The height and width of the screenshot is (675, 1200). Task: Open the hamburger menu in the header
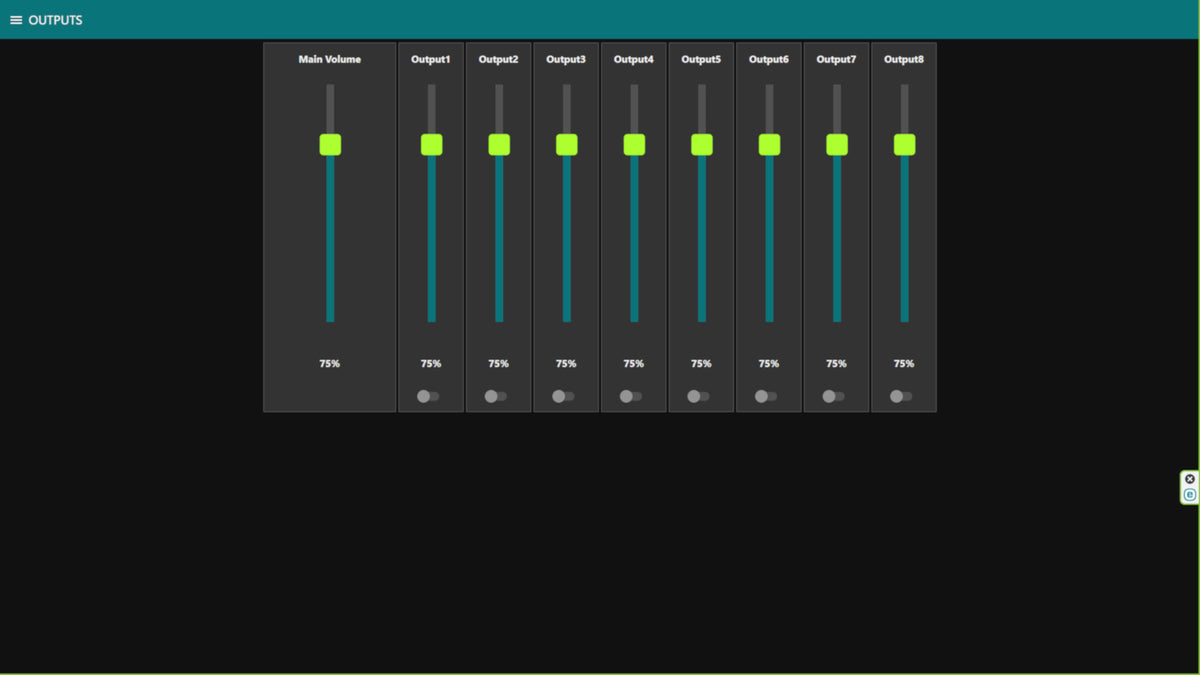[x=15, y=19]
